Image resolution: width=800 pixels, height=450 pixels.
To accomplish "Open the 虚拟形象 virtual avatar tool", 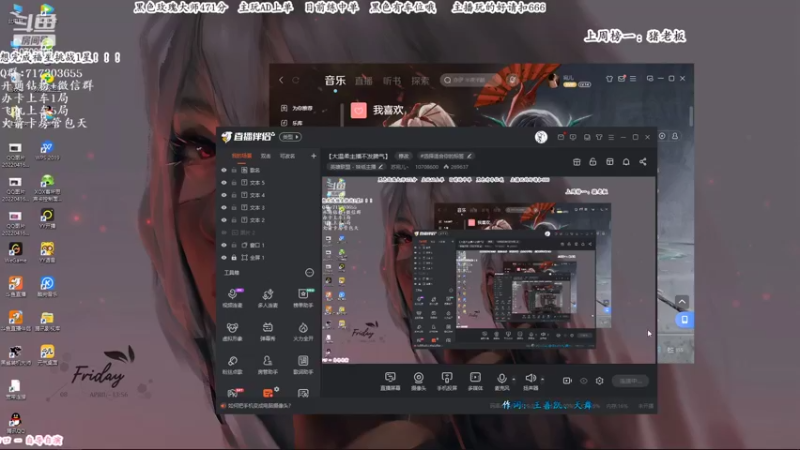I will coord(232,332).
